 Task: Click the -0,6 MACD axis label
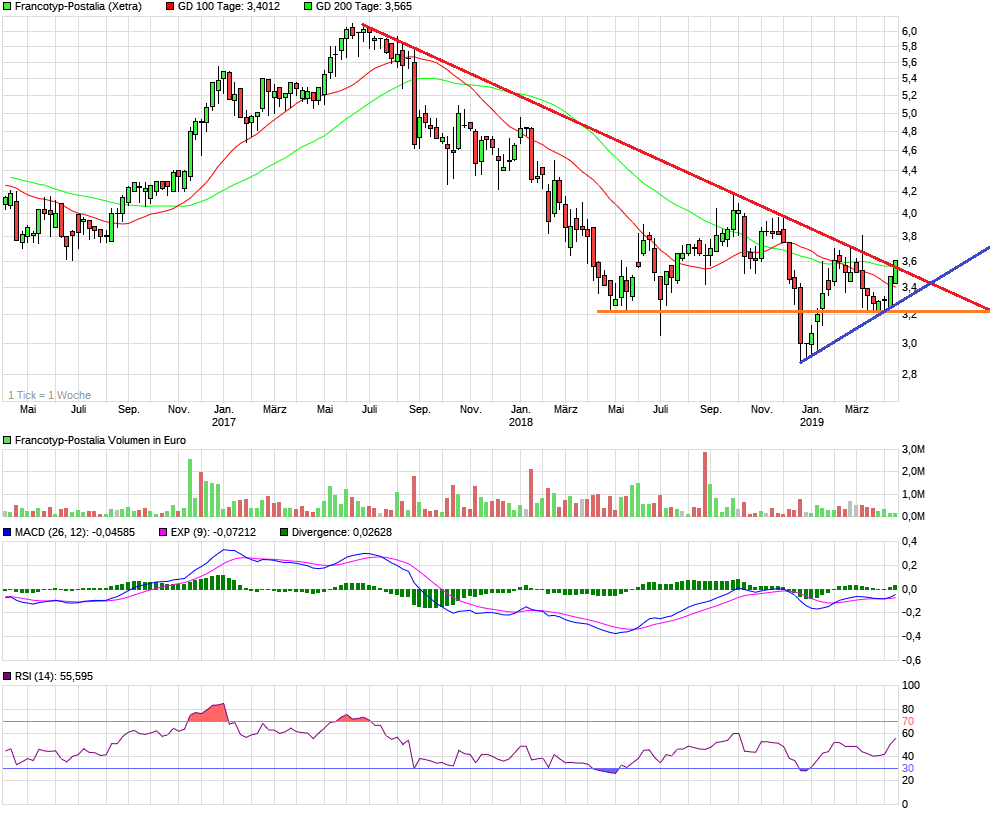910,661
